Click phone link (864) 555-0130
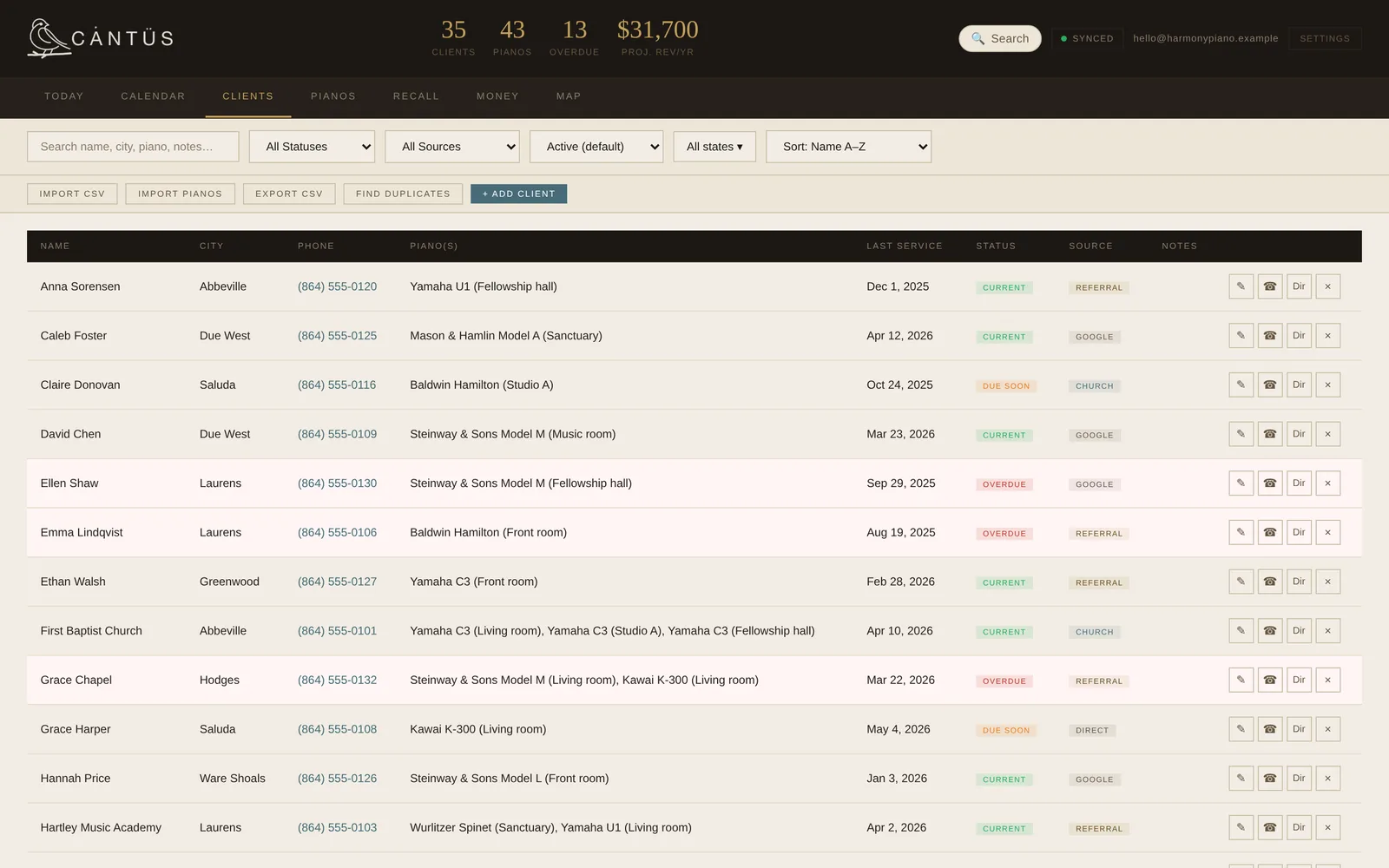Screen dimensions: 1389x868 point(337,483)
